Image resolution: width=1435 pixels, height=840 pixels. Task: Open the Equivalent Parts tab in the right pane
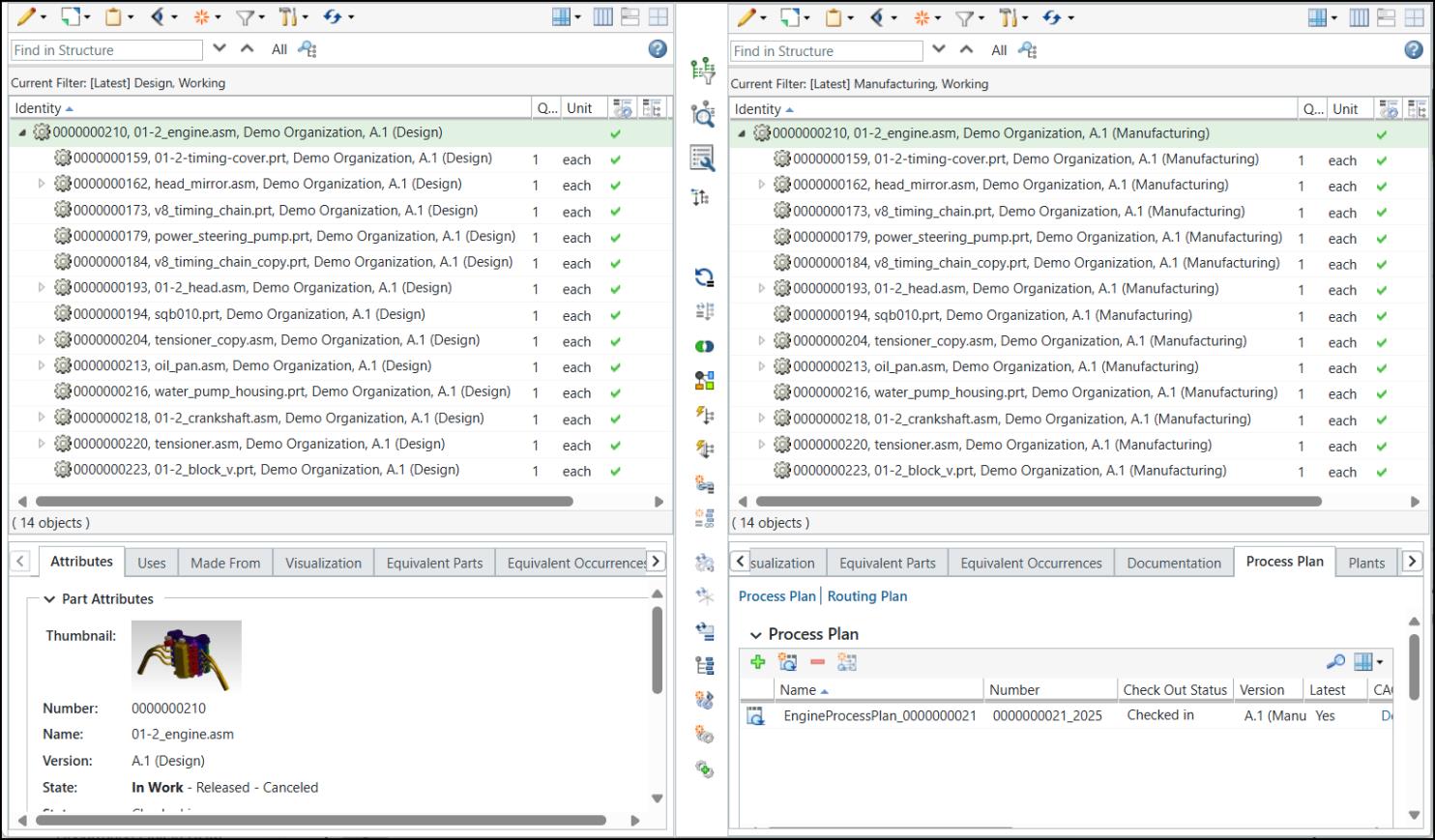(x=888, y=563)
